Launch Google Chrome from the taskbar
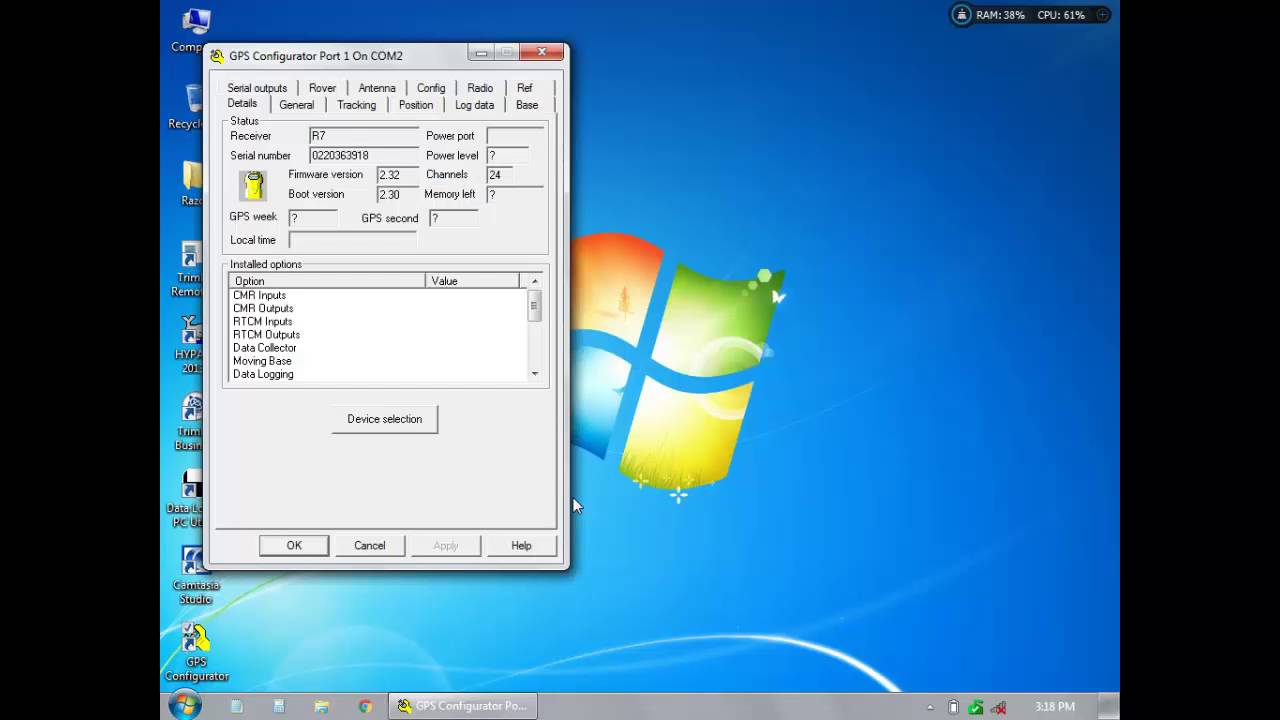This screenshot has width=1280, height=720. (365, 706)
